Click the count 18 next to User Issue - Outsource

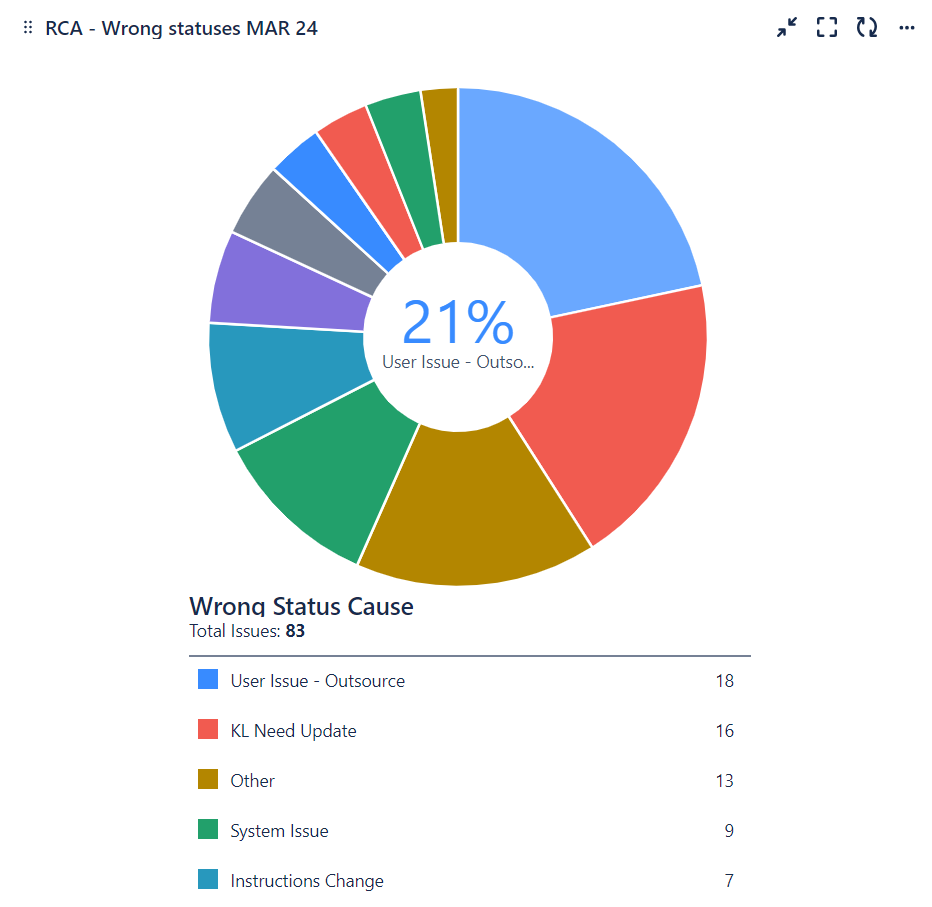click(725, 680)
